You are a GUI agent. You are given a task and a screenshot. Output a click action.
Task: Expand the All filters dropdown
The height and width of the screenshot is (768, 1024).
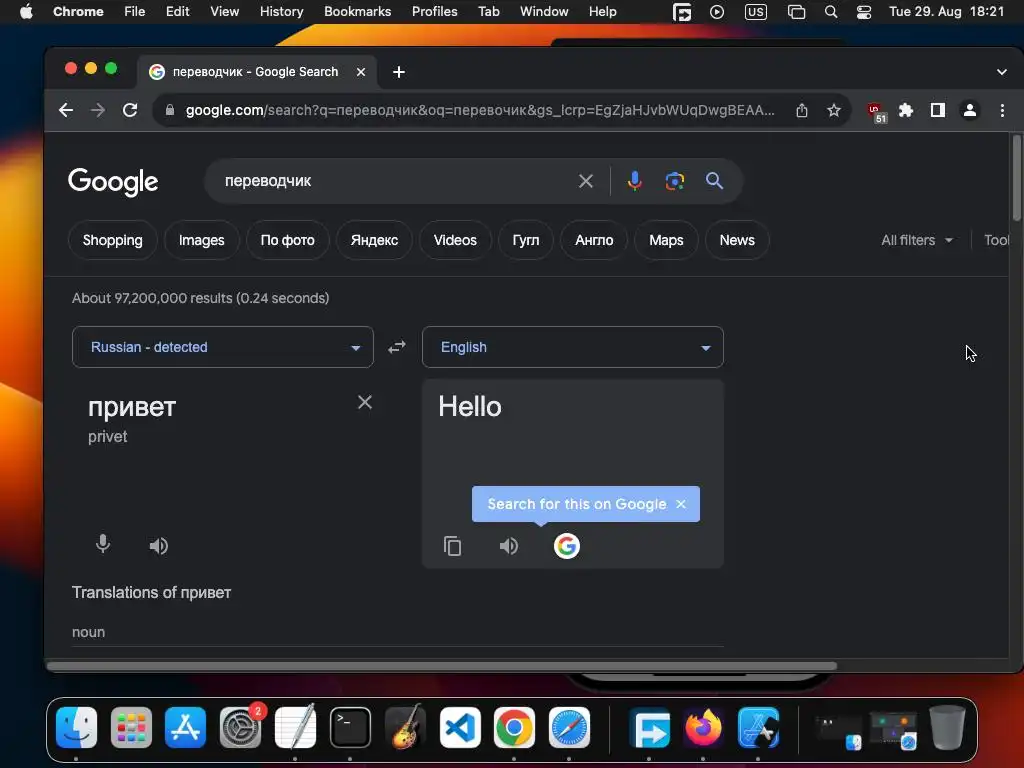pos(917,240)
